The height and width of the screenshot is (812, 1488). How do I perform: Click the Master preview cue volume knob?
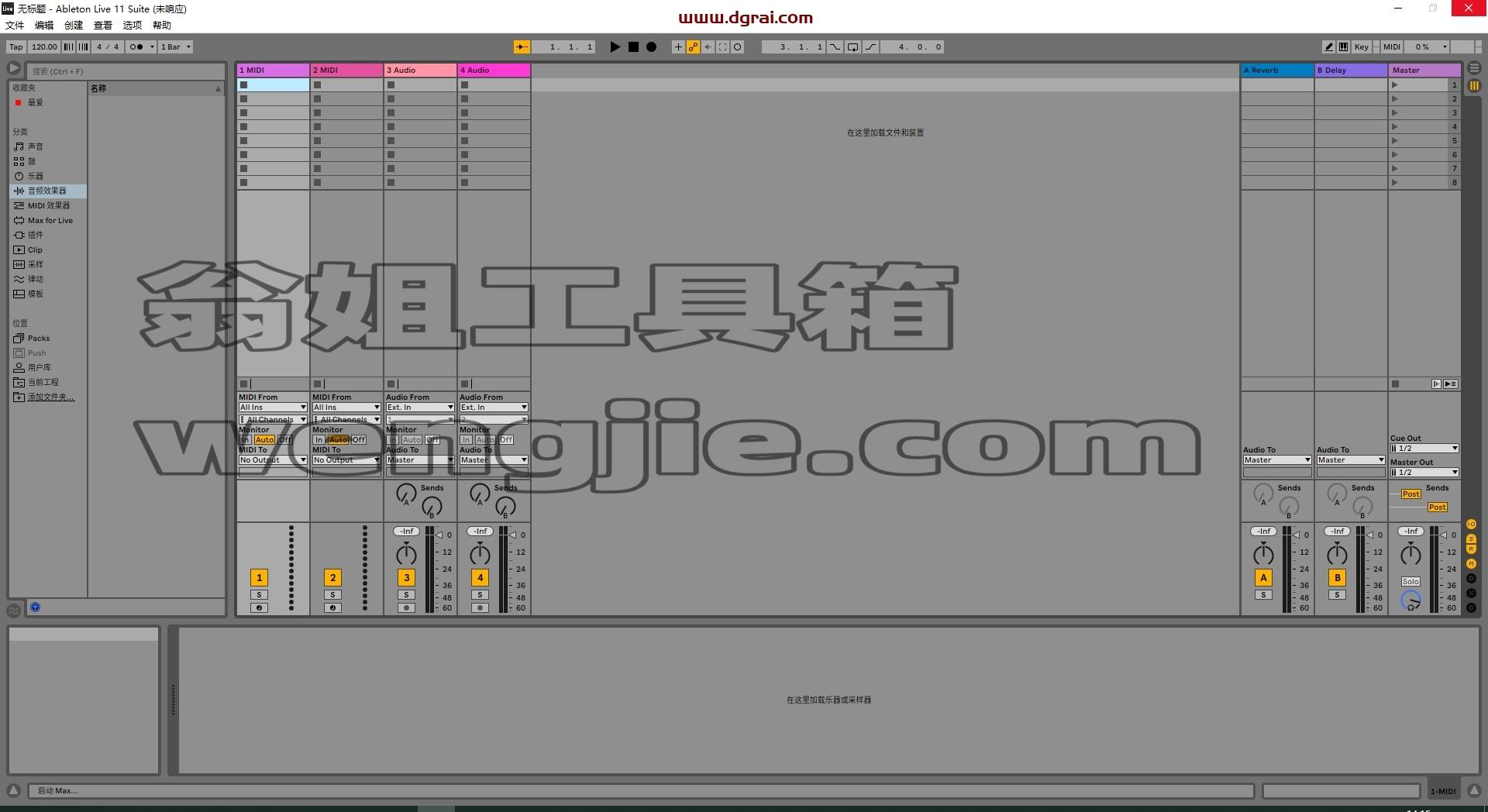tap(1410, 600)
